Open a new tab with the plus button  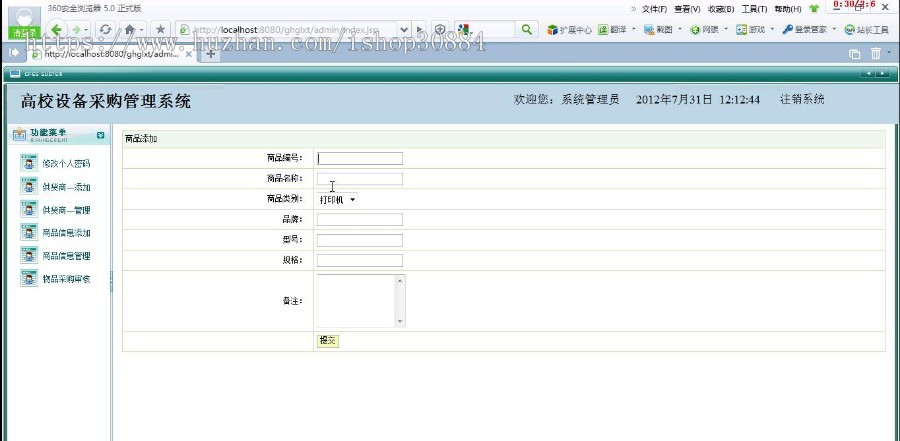coord(211,54)
